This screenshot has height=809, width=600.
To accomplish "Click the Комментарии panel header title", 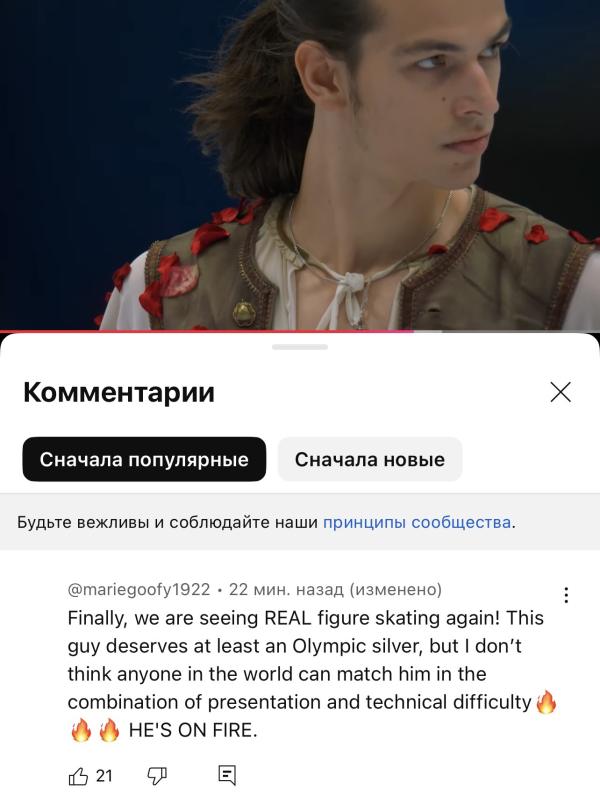I will click(119, 392).
